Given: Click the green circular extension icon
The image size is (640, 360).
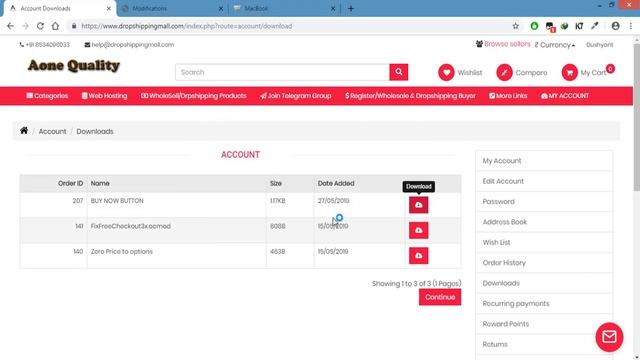Looking at the screenshot, I should click(534, 26).
